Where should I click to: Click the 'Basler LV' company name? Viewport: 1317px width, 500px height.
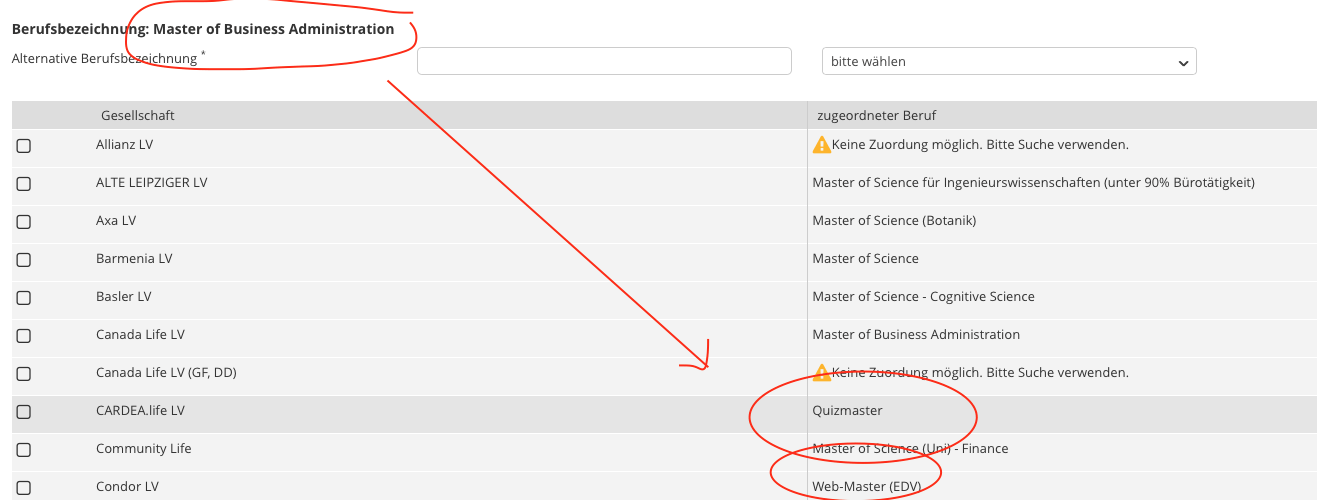click(124, 297)
